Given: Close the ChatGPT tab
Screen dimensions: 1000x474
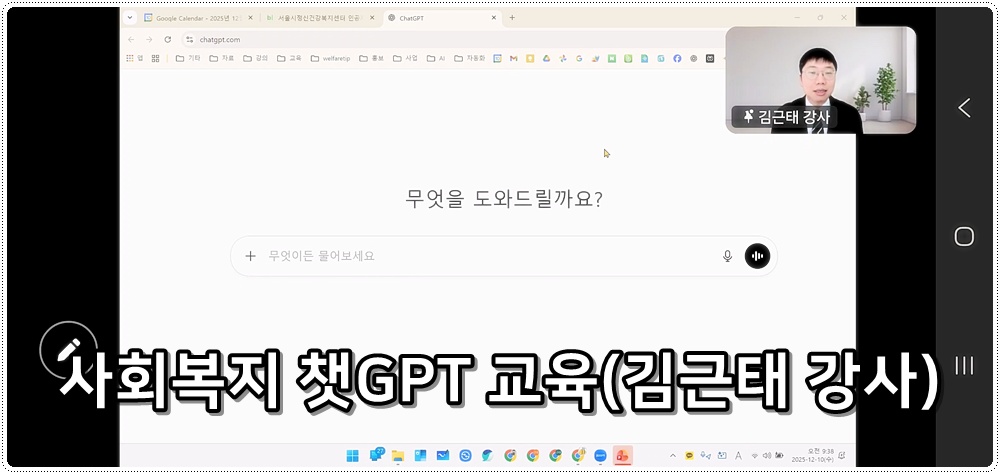Looking at the screenshot, I should tap(494, 18).
